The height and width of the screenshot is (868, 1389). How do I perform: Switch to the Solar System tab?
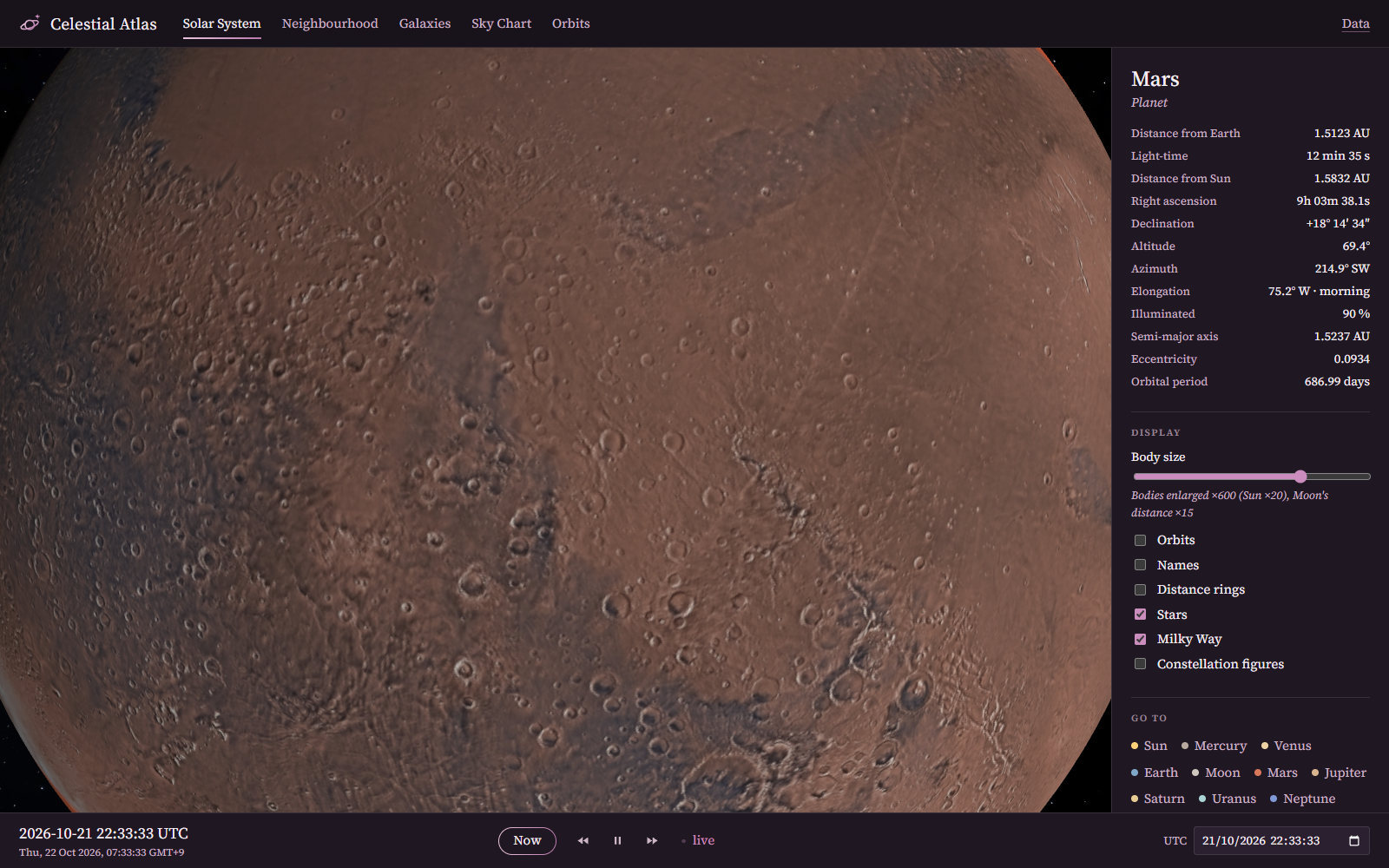(x=221, y=23)
